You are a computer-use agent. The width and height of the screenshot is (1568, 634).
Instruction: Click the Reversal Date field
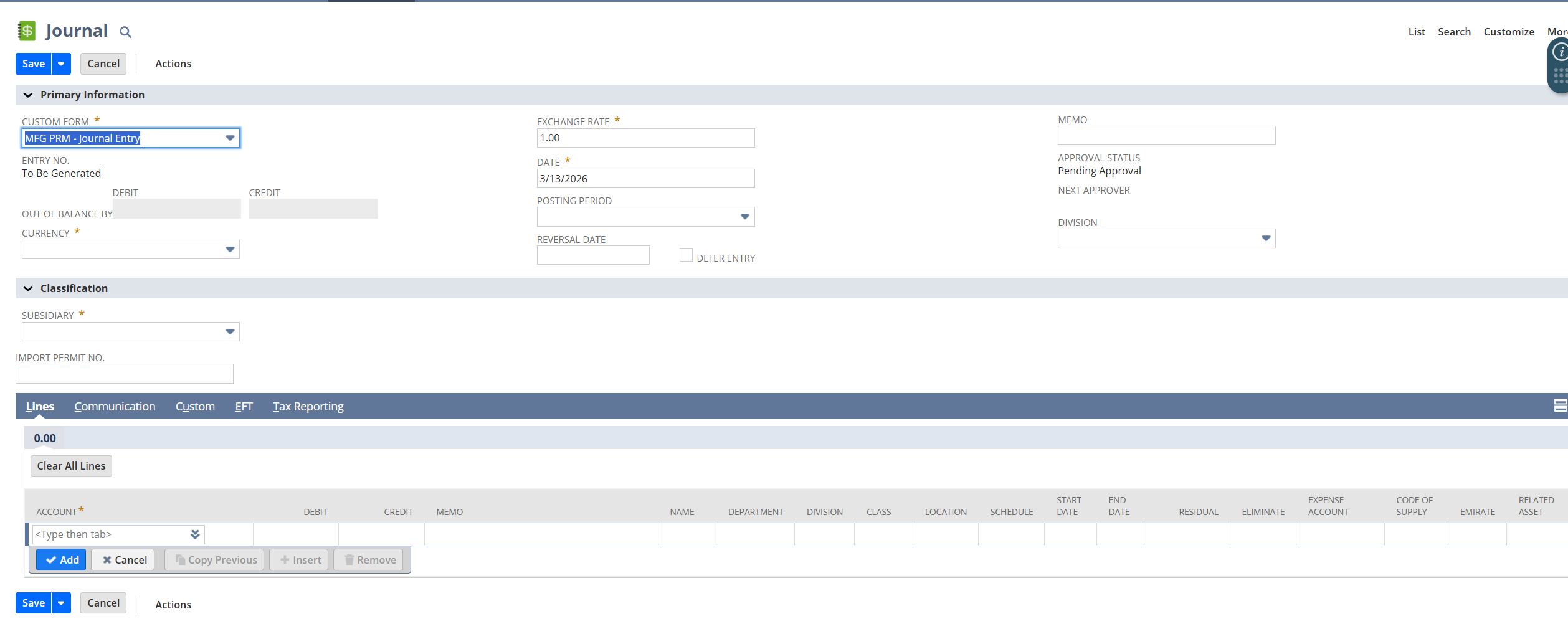593,255
